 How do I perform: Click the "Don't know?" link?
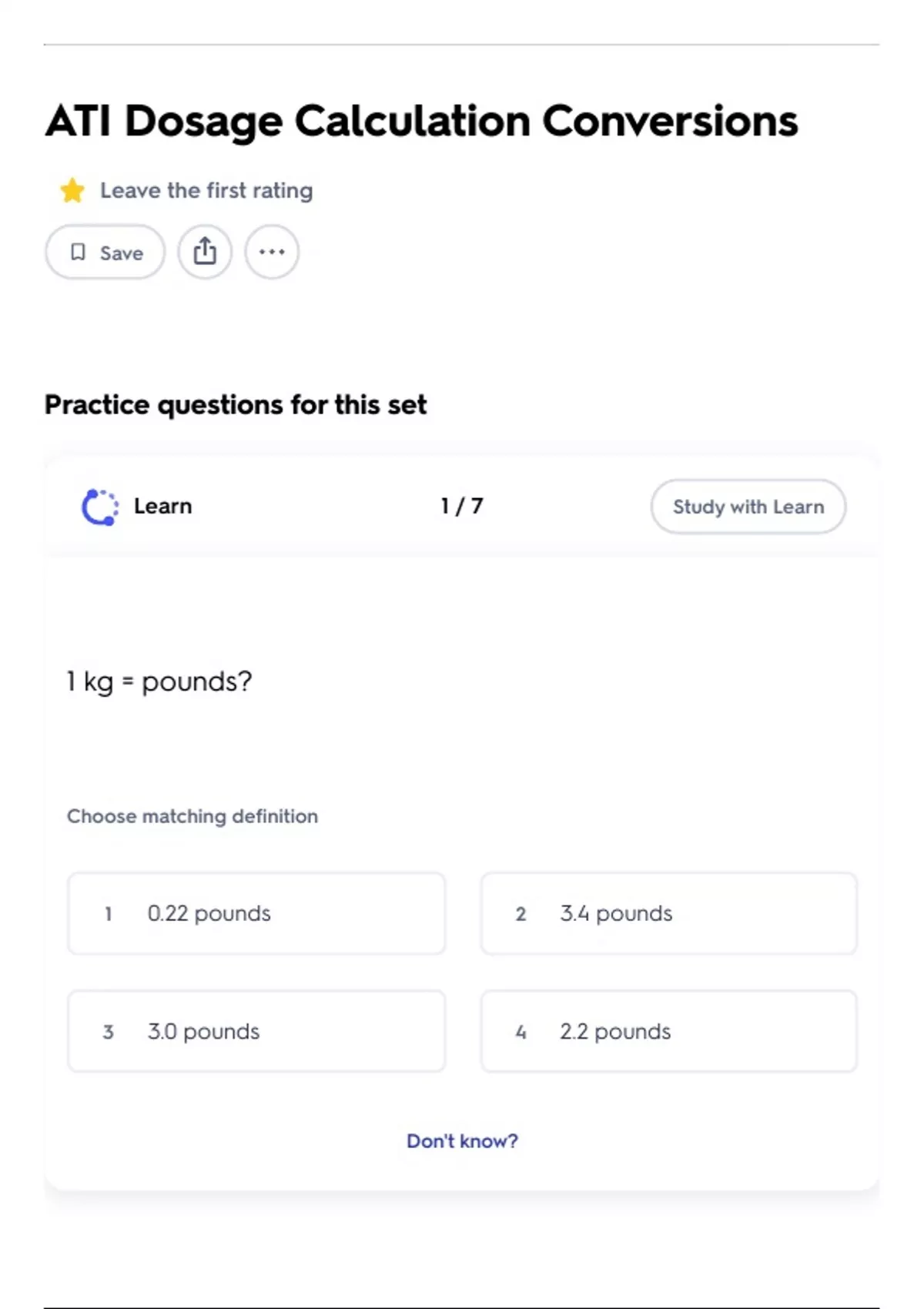pyautogui.click(x=462, y=1140)
